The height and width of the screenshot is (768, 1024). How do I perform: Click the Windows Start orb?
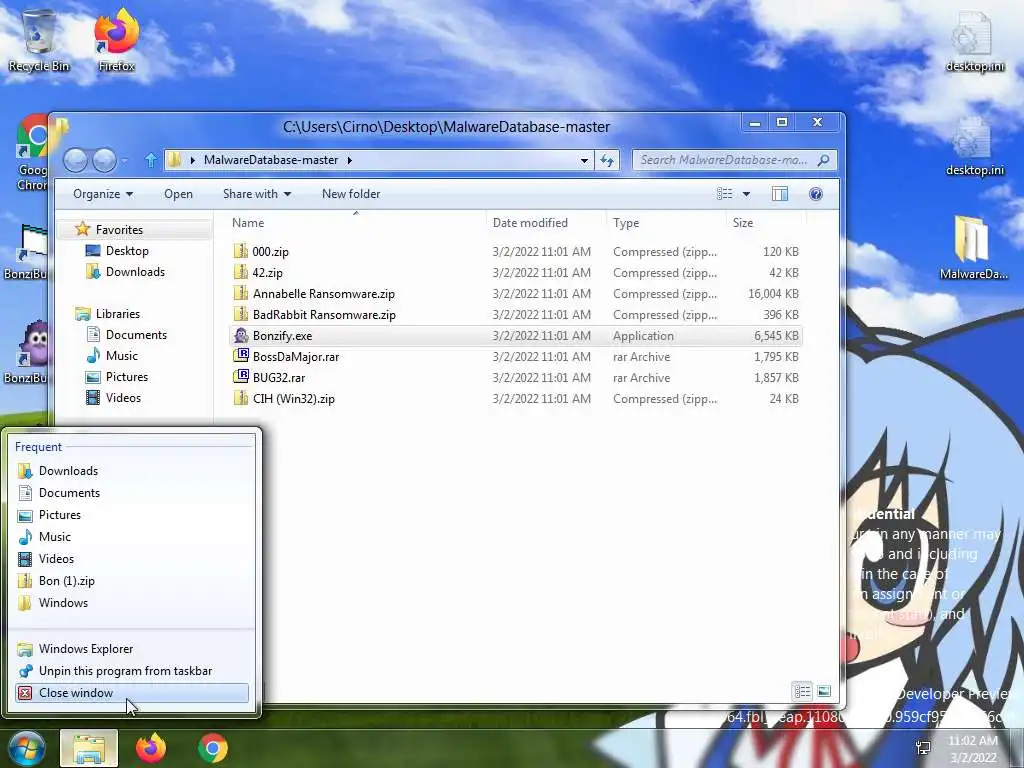tap(26, 748)
